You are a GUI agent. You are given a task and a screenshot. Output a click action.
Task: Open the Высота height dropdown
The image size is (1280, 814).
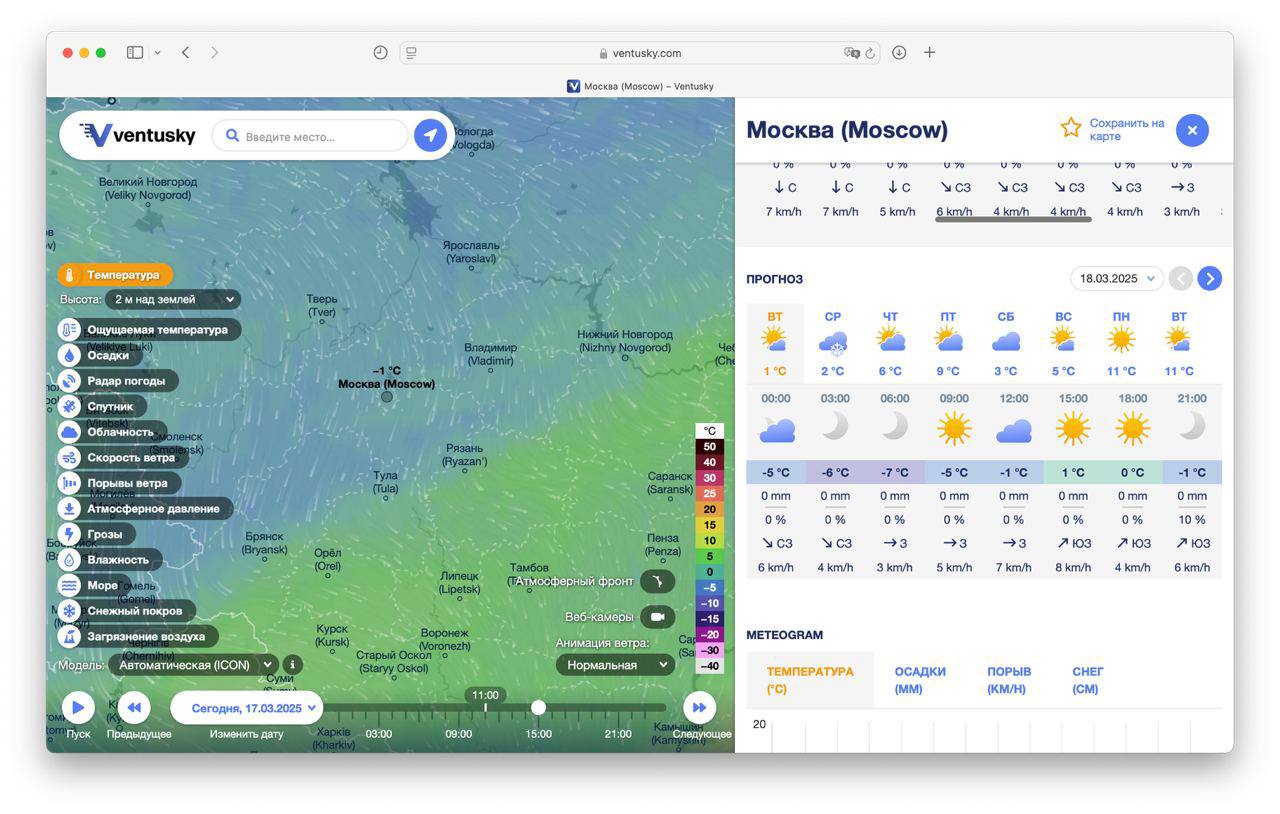tap(174, 299)
